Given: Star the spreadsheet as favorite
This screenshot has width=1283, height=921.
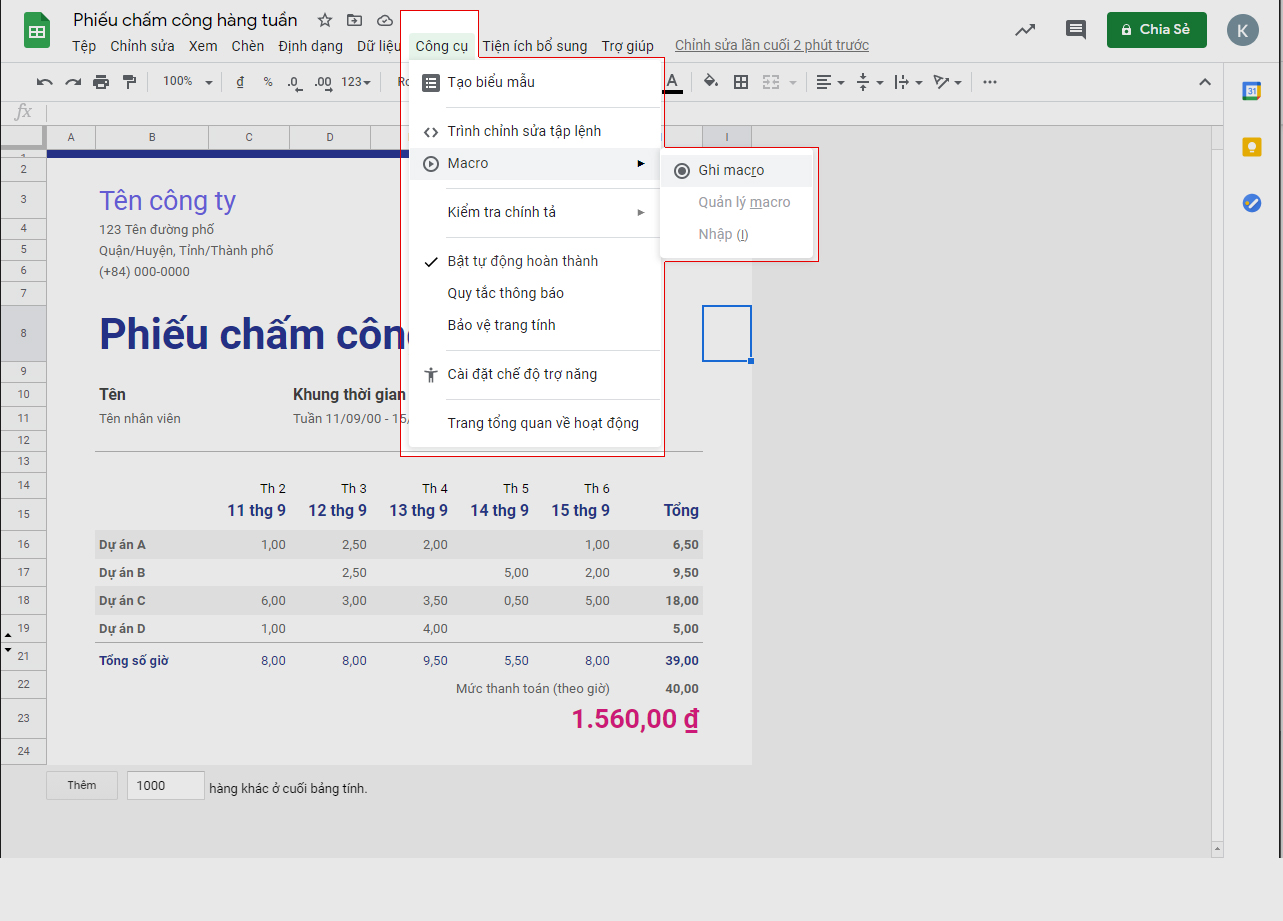Looking at the screenshot, I should tap(324, 19).
